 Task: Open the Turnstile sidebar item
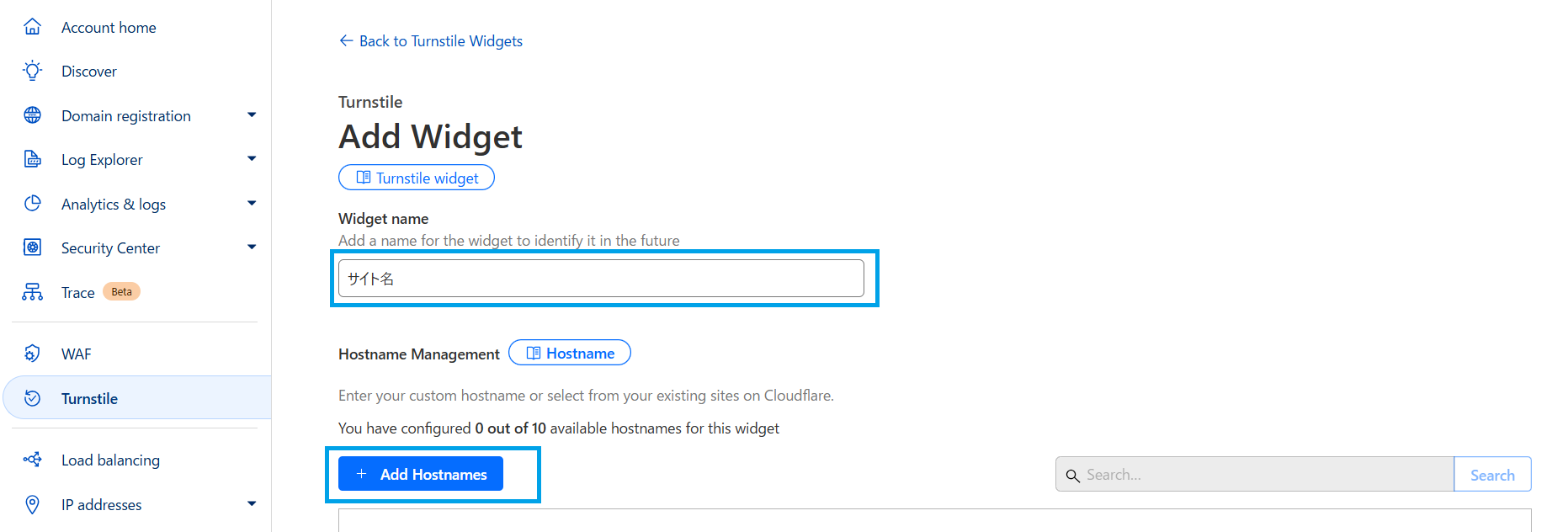(89, 398)
